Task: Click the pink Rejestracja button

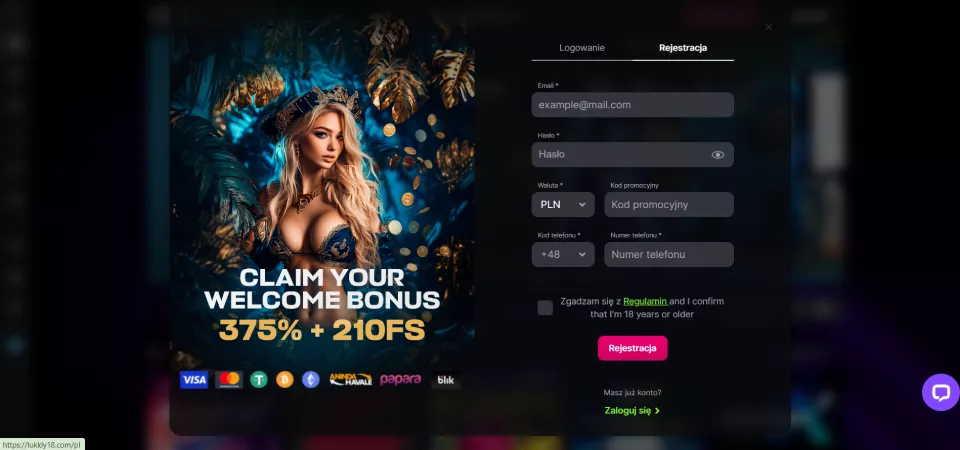Action: (x=632, y=348)
